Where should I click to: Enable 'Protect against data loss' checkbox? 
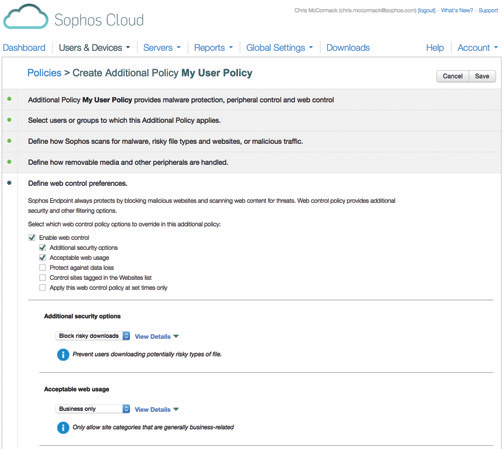point(42,267)
